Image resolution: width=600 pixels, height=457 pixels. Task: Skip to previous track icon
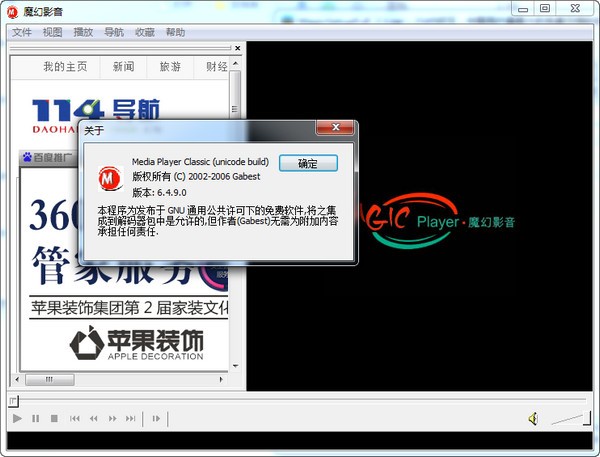point(75,418)
